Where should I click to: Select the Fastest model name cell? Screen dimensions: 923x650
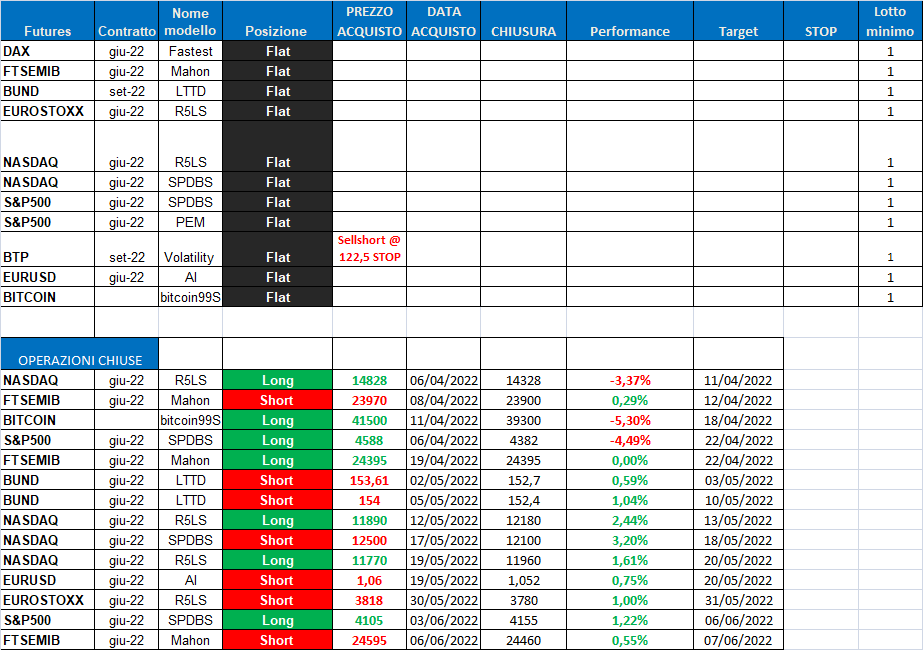click(x=190, y=51)
